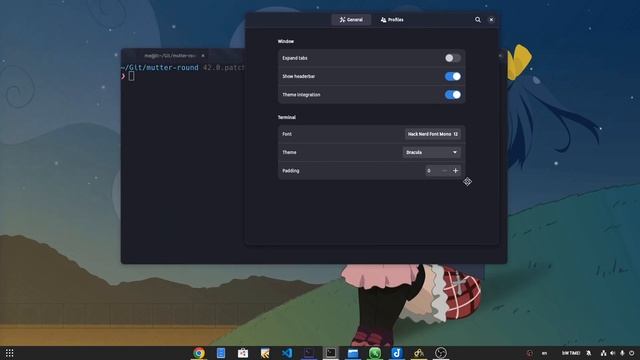Switch to the General preferences tab
This screenshot has height=360, width=640.
[351, 20]
